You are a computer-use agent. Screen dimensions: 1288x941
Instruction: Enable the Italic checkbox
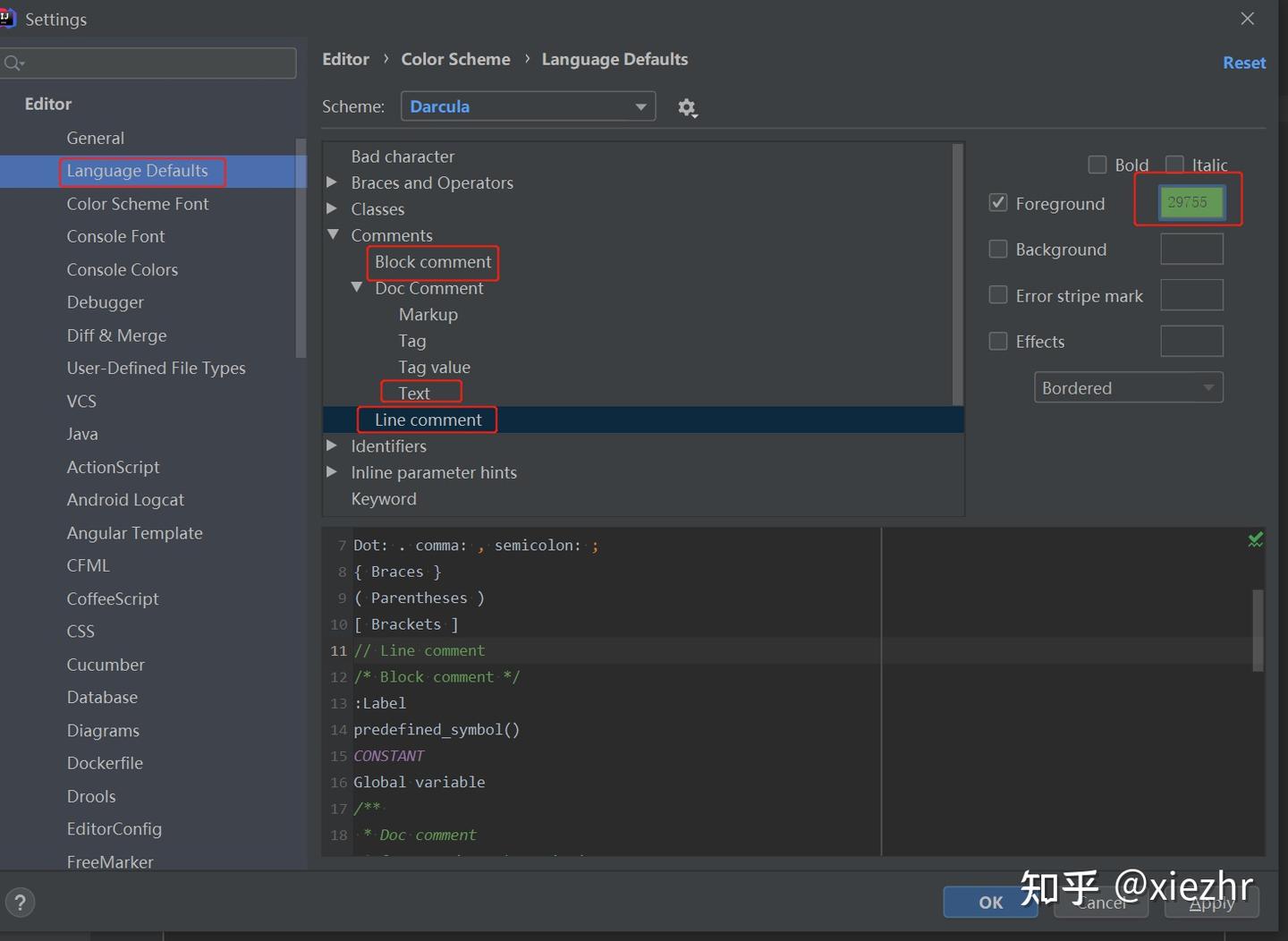[x=1174, y=165]
